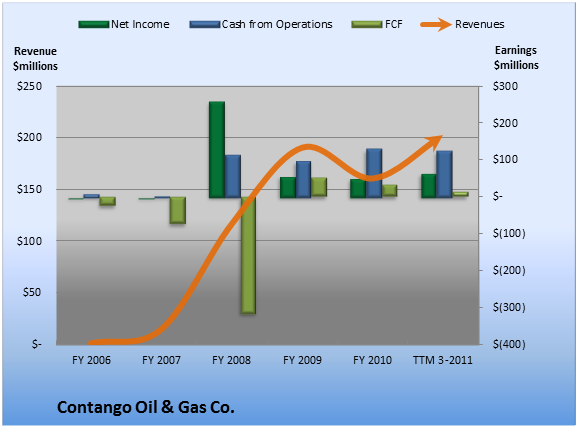Screen dimensions: 577x427
Task: Click the FY 2009 axis label
Action: [302, 360]
